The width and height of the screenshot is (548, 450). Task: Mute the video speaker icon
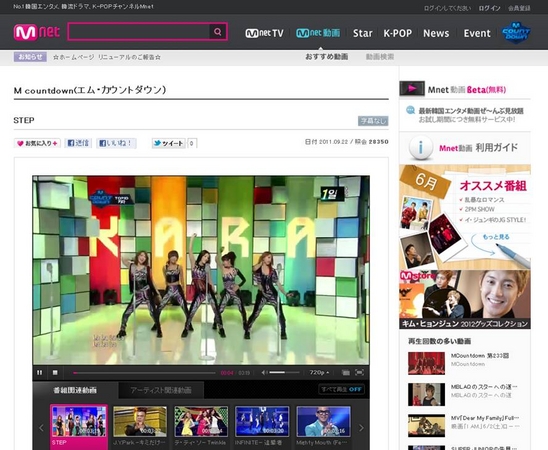(x=265, y=372)
